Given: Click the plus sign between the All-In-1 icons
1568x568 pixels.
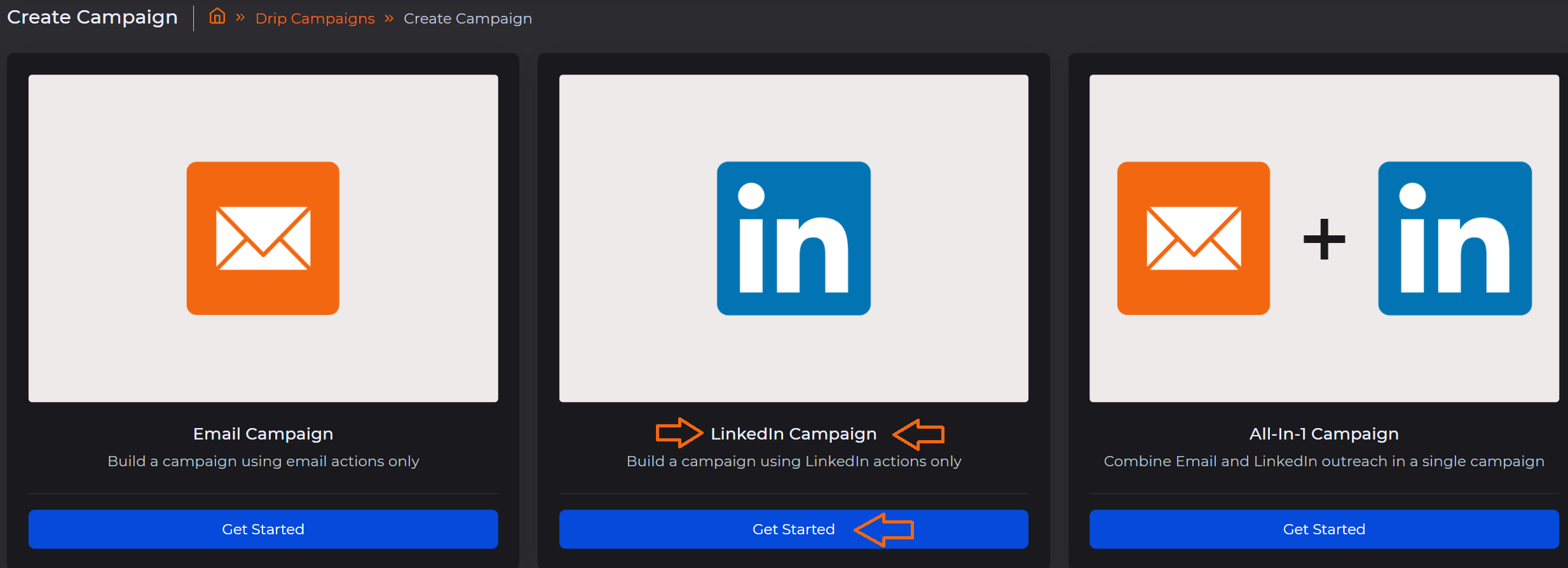Looking at the screenshot, I should pyautogui.click(x=1324, y=239).
